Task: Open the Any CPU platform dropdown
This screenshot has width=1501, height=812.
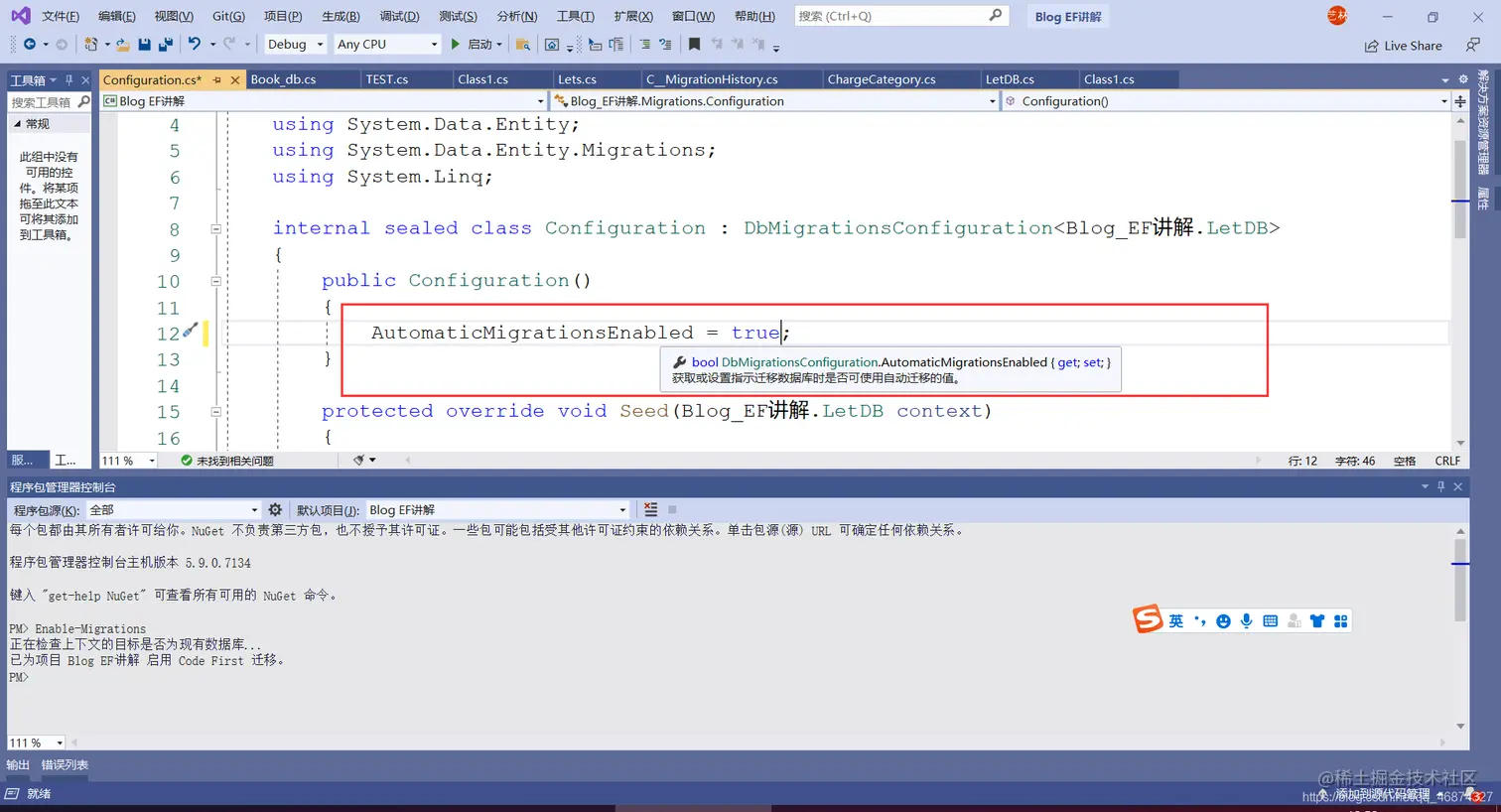Action: click(387, 44)
